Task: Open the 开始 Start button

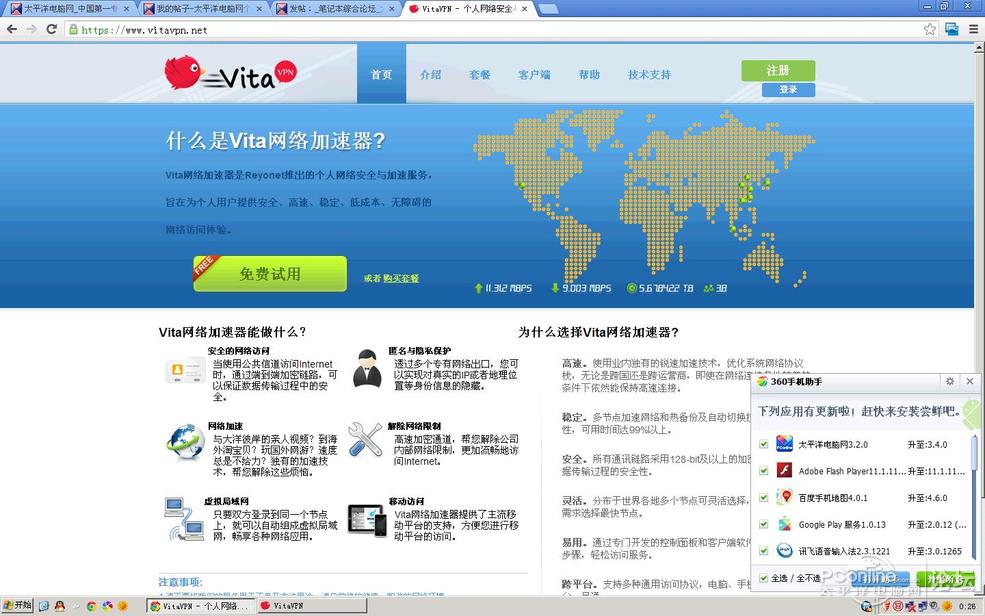Action: (x=17, y=605)
